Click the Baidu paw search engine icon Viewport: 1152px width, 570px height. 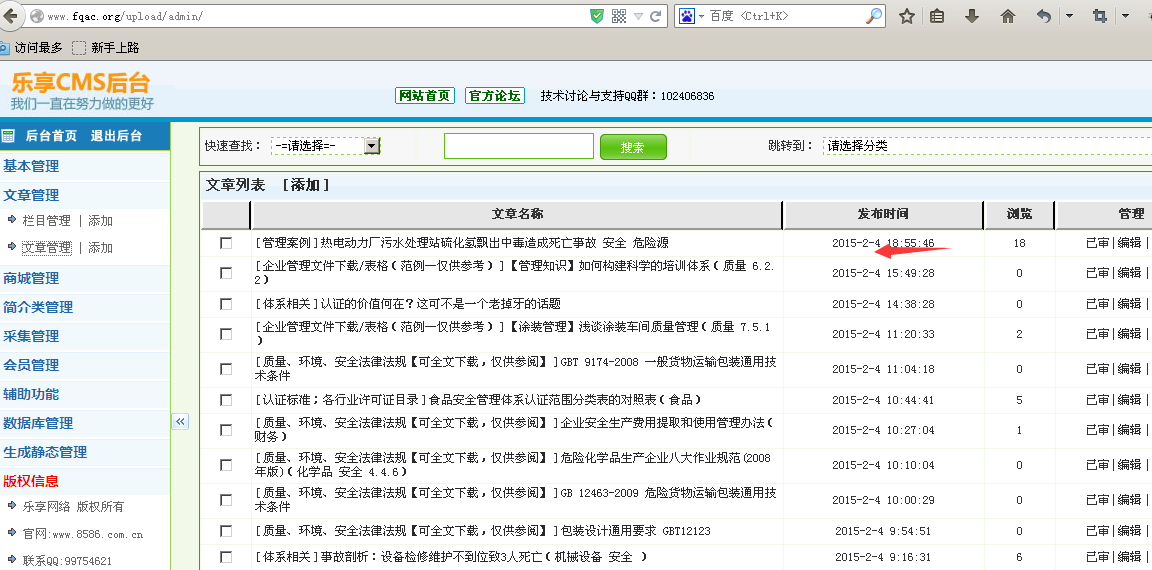click(687, 16)
